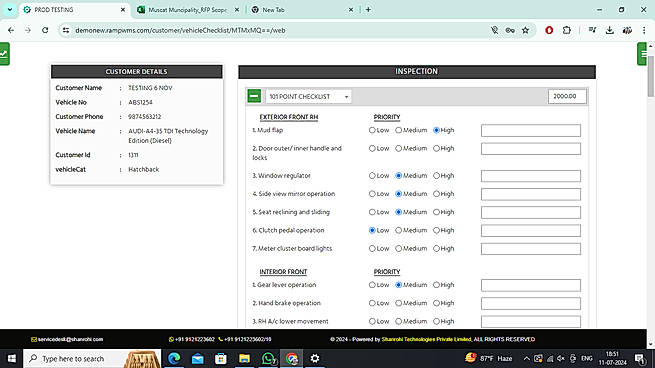Switch to New Tab

click(x=302, y=10)
